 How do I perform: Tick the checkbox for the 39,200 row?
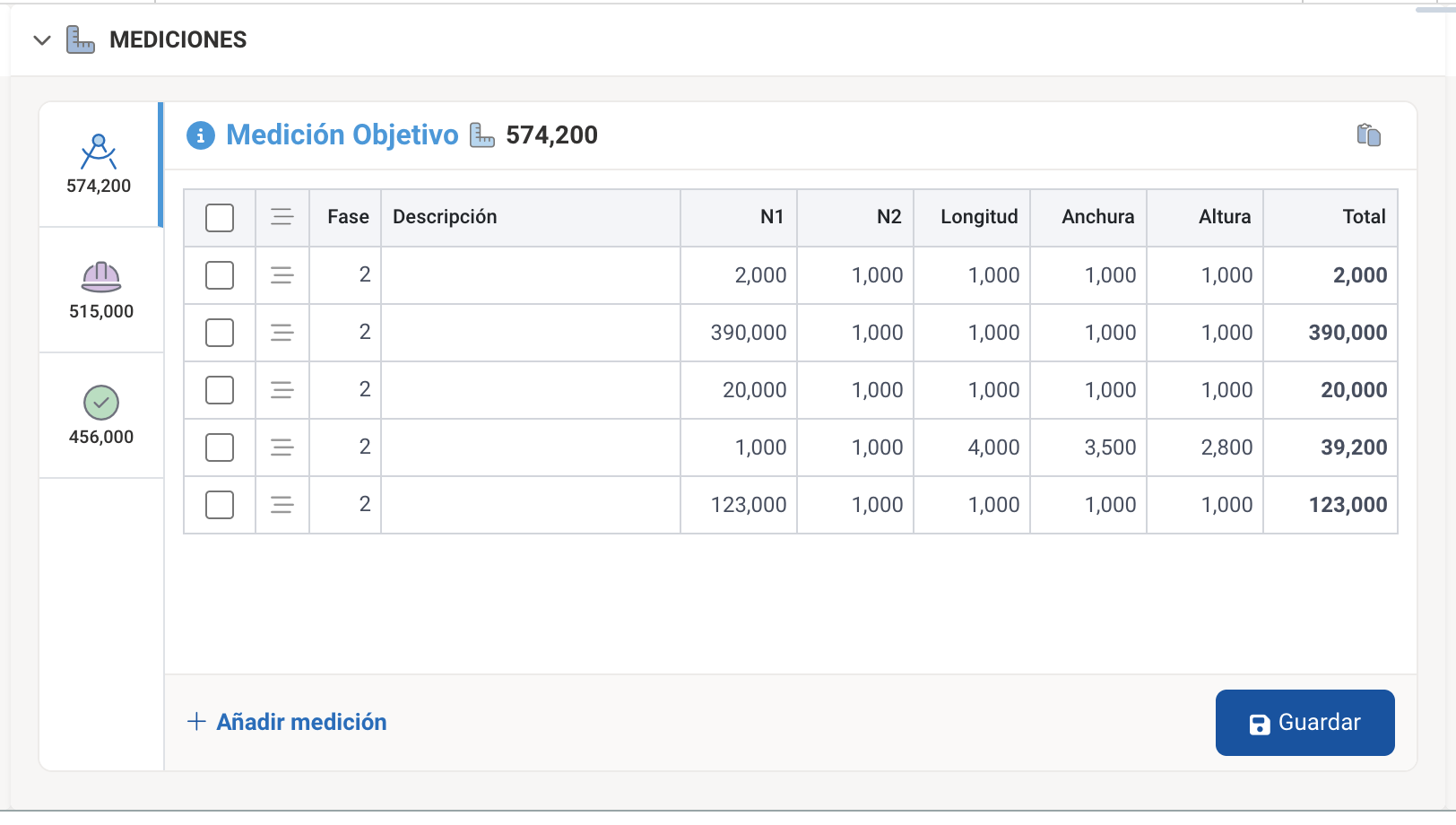point(220,447)
